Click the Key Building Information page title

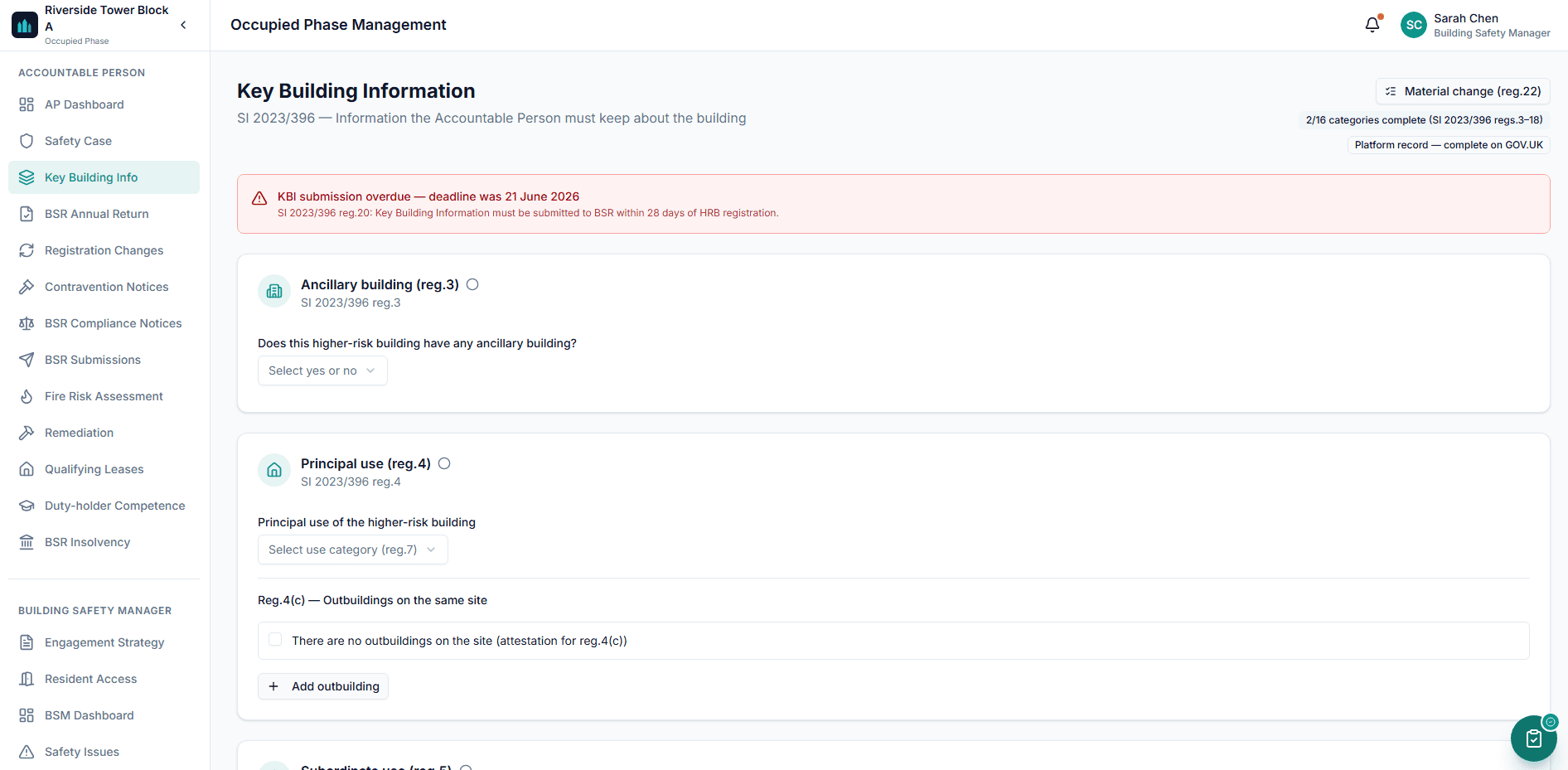pos(356,91)
